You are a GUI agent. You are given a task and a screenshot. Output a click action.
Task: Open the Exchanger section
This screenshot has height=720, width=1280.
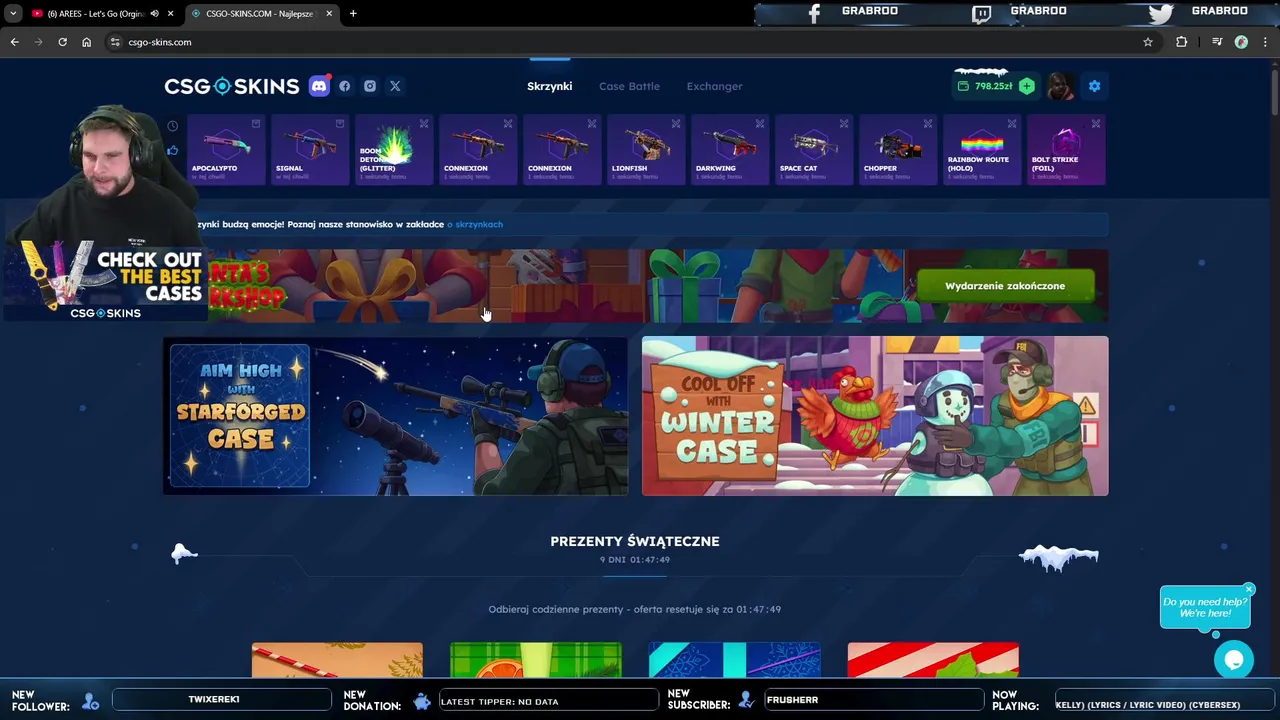pyautogui.click(x=714, y=86)
